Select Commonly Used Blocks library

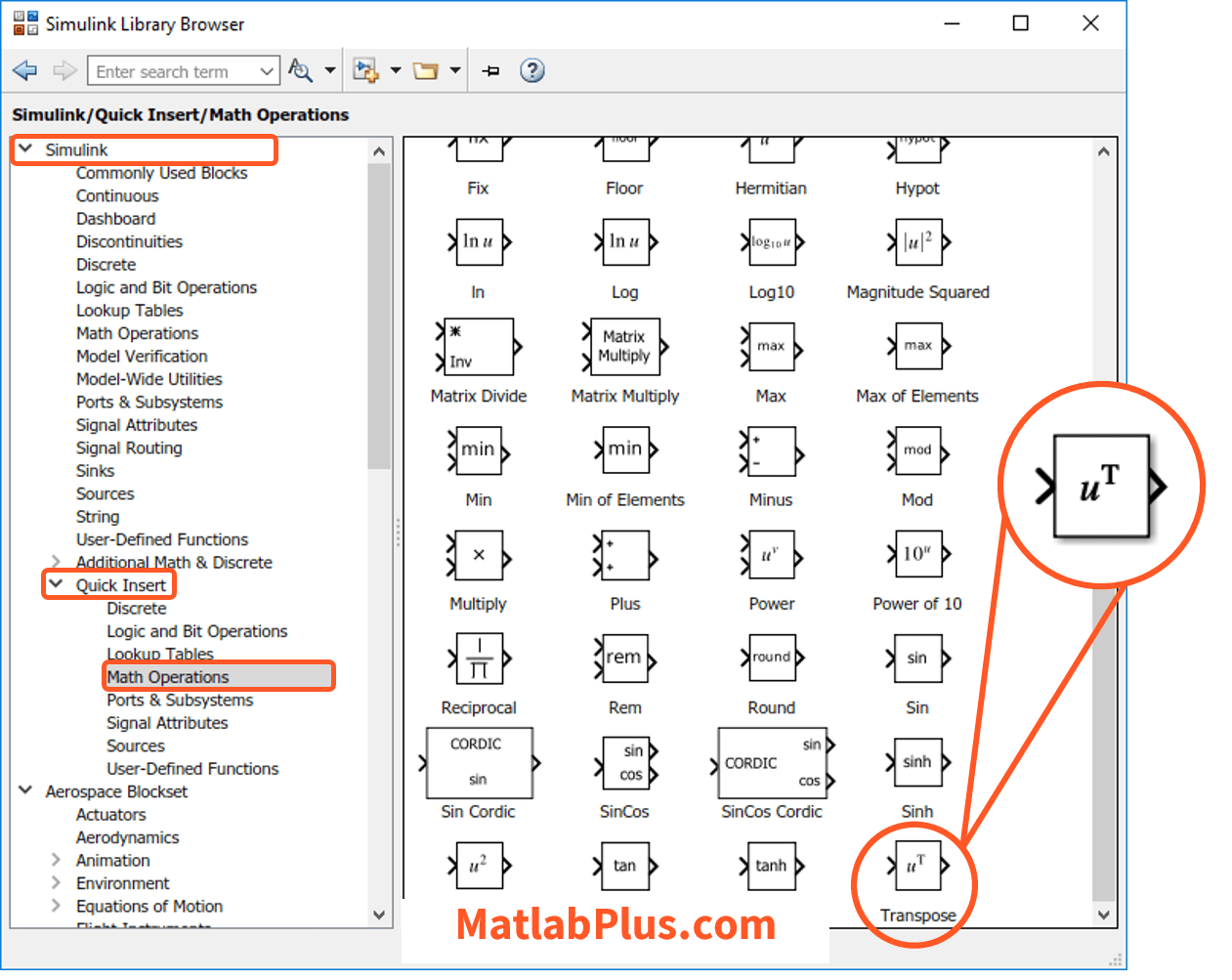click(x=161, y=173)
